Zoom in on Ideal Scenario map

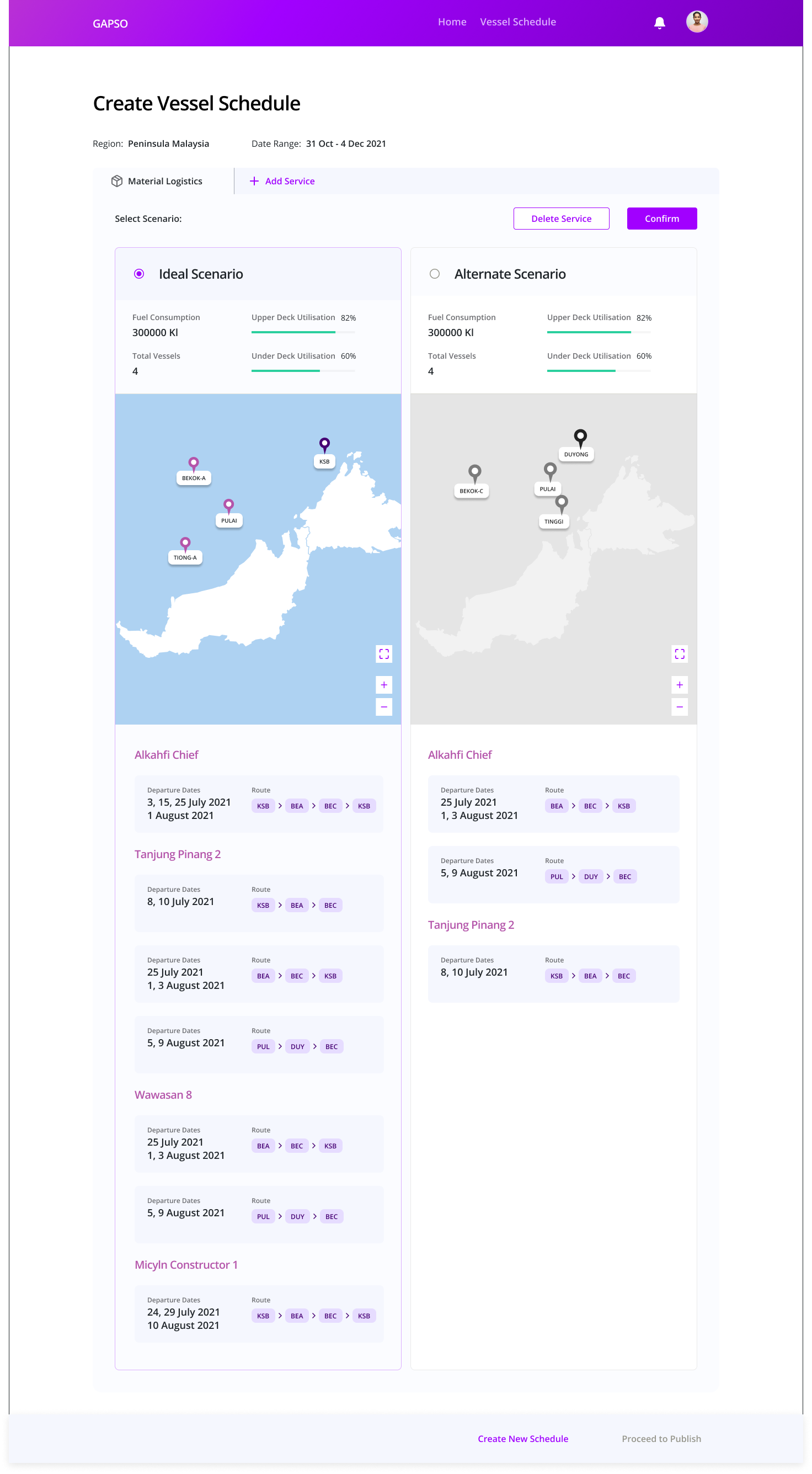[x=384, y=684]
